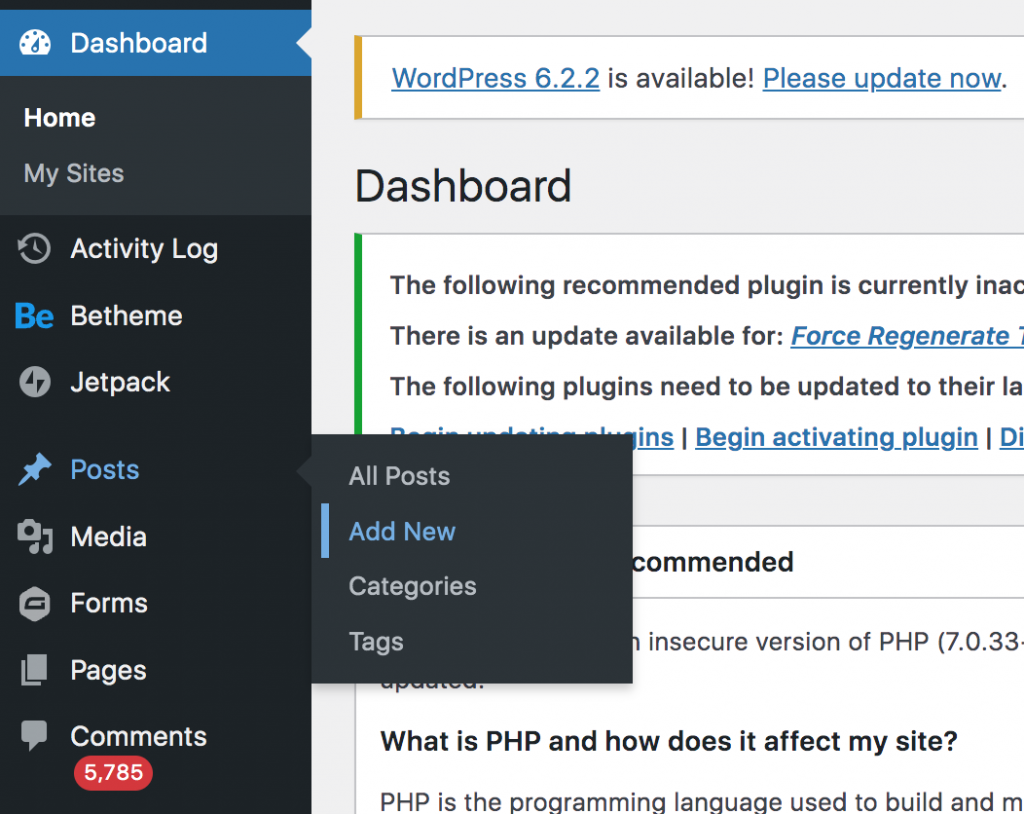The height and width of the screenshot is (814, 1024).
Task: Click the Posts pushpin icon
Action: coord(35,470)
